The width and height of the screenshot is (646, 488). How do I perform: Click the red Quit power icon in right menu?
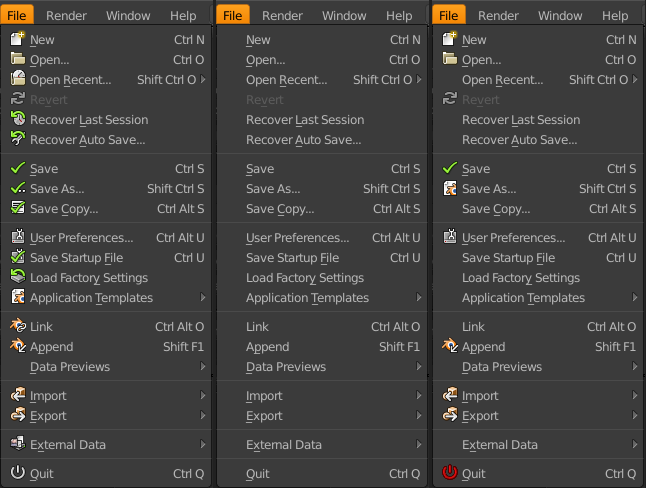coord(449,472)
